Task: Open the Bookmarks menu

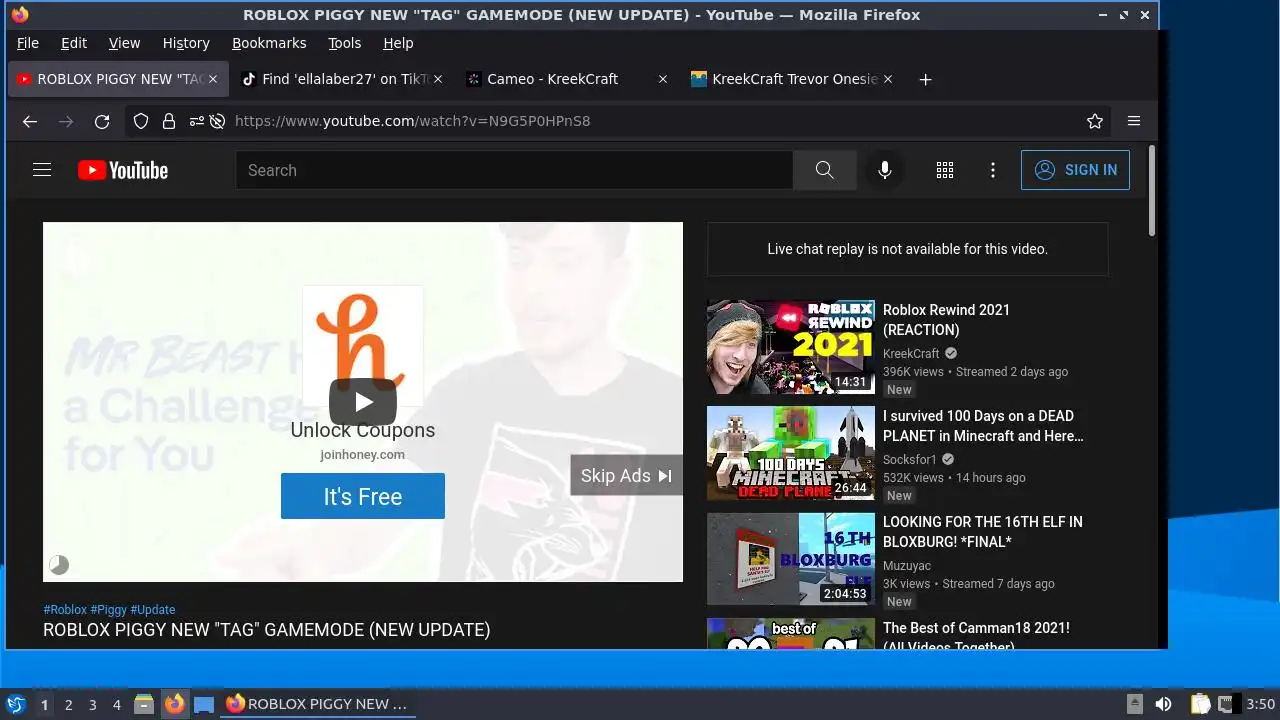Action: pyautogui.click(x=269, y=43)
